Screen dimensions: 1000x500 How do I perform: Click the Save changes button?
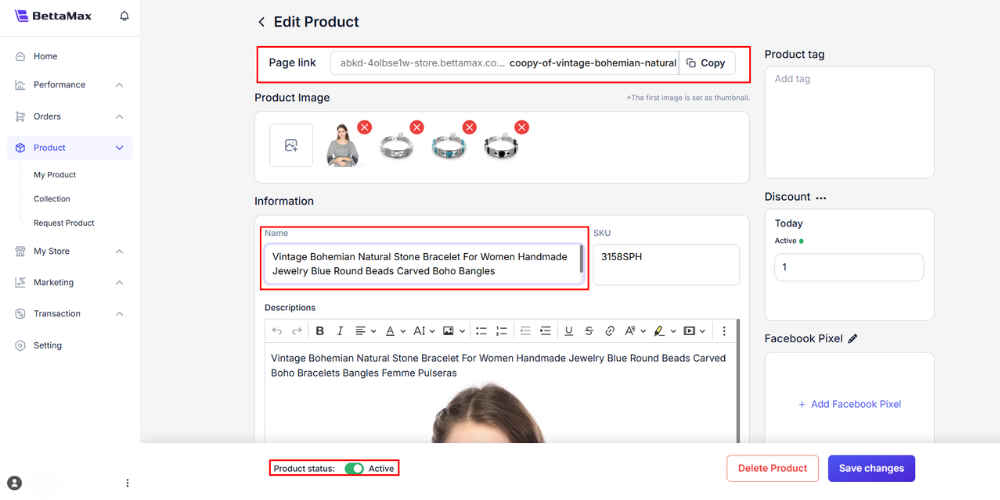871,468
